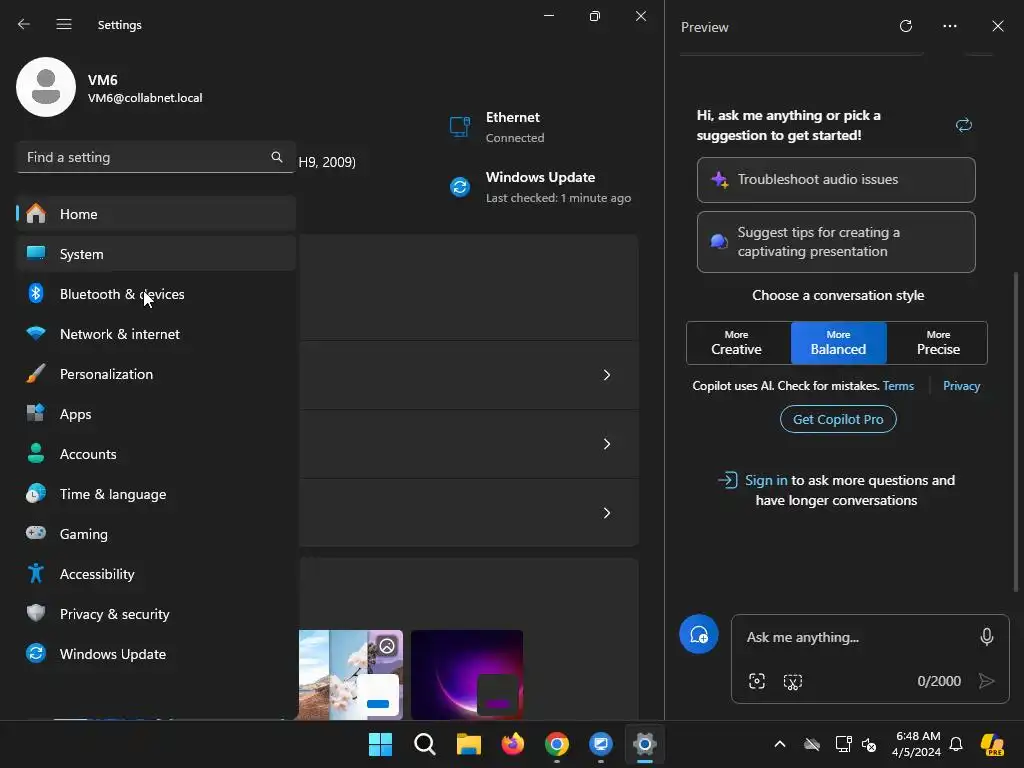This screenshot has width=1024, height=768.
Task: Refresh the Copilot Preview pane
Action: click(x=906, y=26)
